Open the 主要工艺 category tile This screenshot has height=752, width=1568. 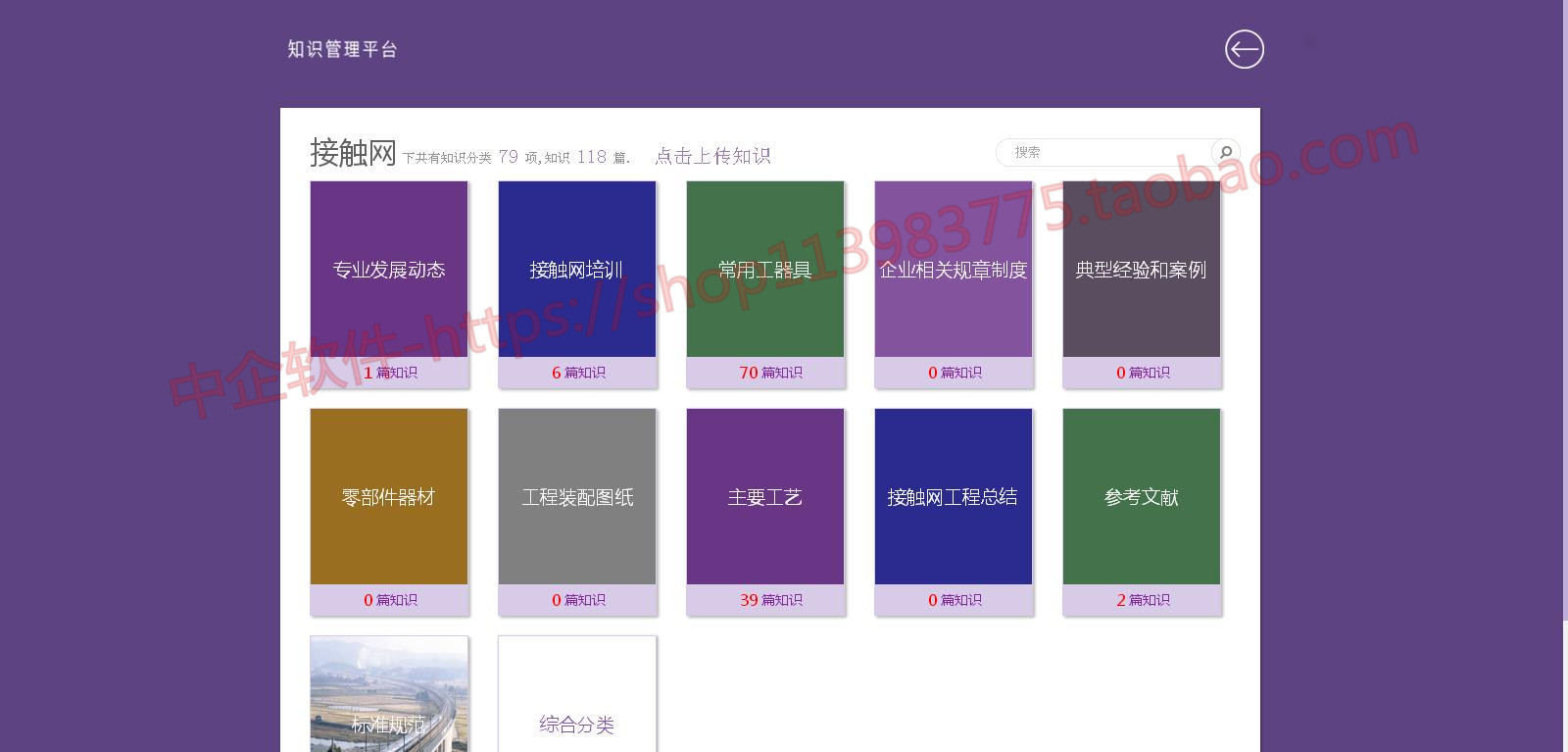[765, 497]
